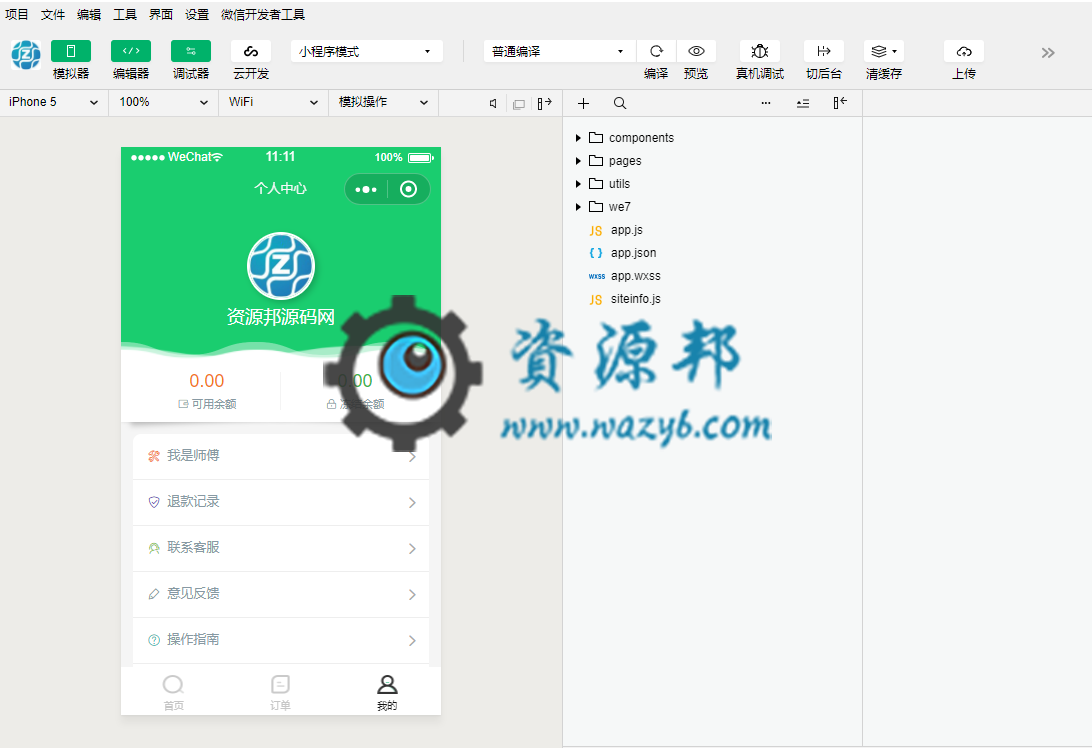Click the compile refresh icon
1092x748 pixels.
[656, 52]
